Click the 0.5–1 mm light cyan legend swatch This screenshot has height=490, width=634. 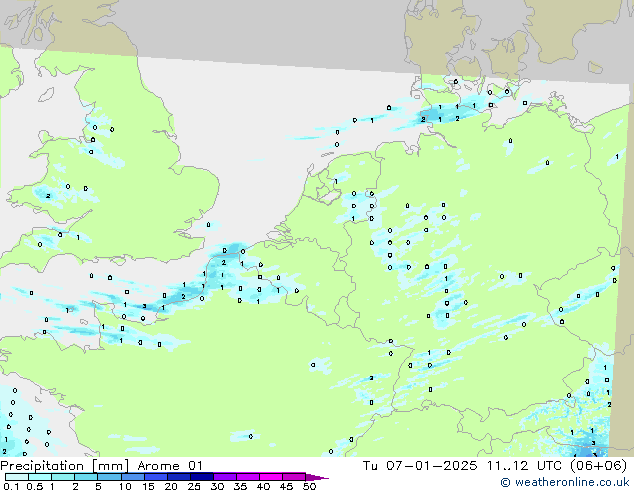pyautogui.click(x=40, y=477)
